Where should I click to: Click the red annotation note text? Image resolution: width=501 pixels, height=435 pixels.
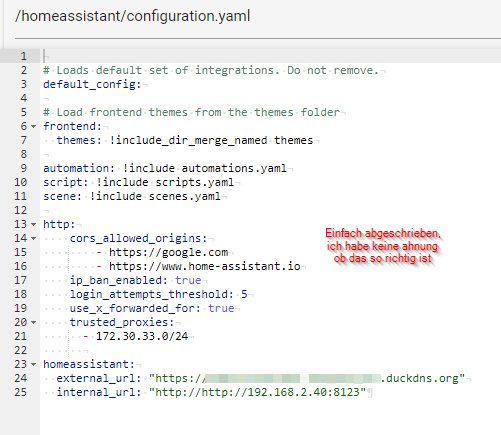tap(382, 246)
